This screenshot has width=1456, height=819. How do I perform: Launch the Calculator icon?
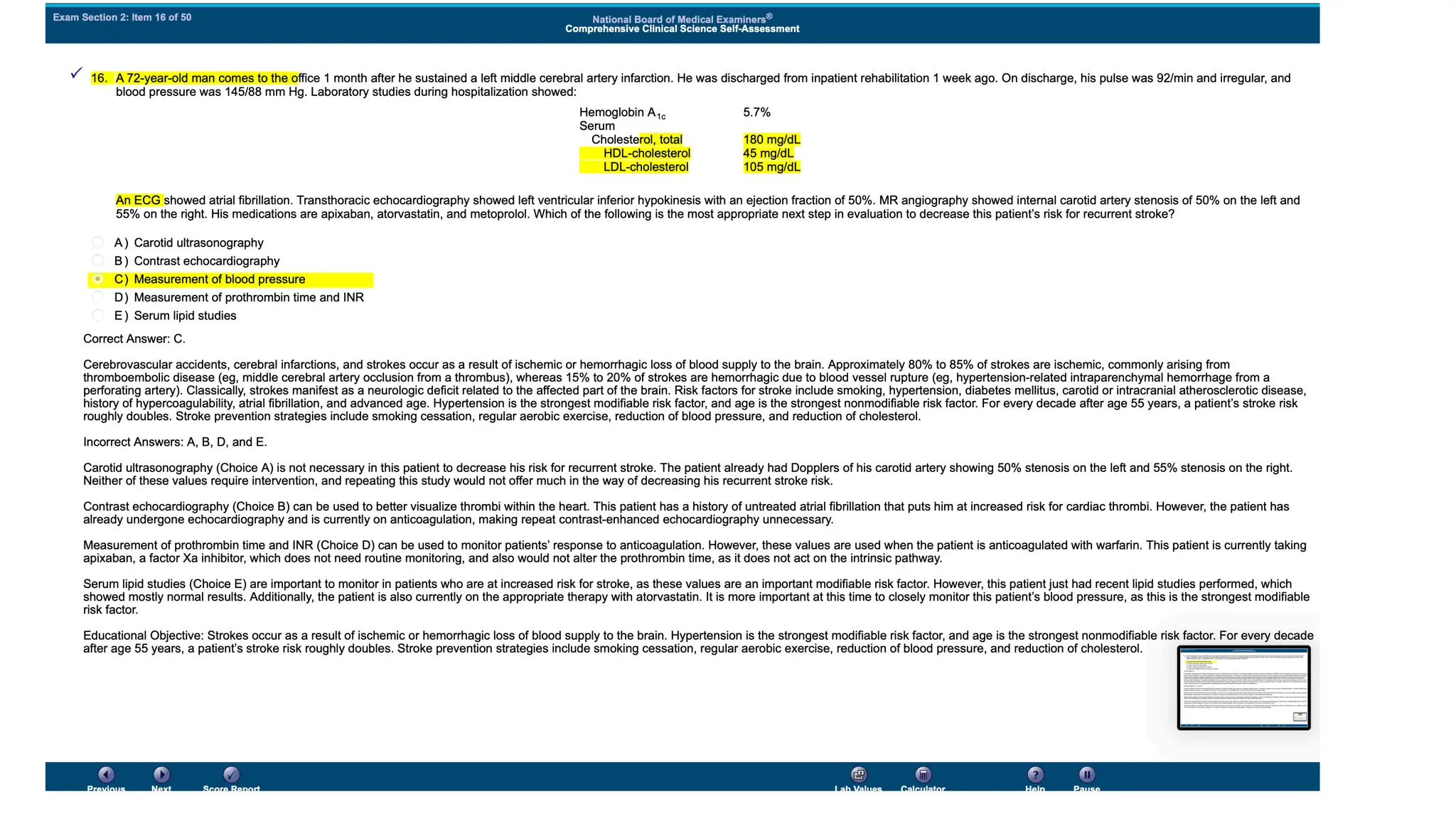point(923,774)
